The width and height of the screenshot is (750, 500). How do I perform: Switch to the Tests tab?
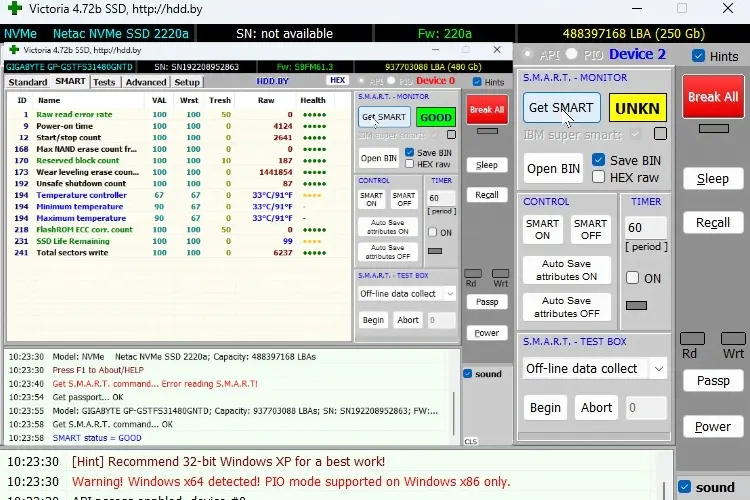(x=104, y=82)
